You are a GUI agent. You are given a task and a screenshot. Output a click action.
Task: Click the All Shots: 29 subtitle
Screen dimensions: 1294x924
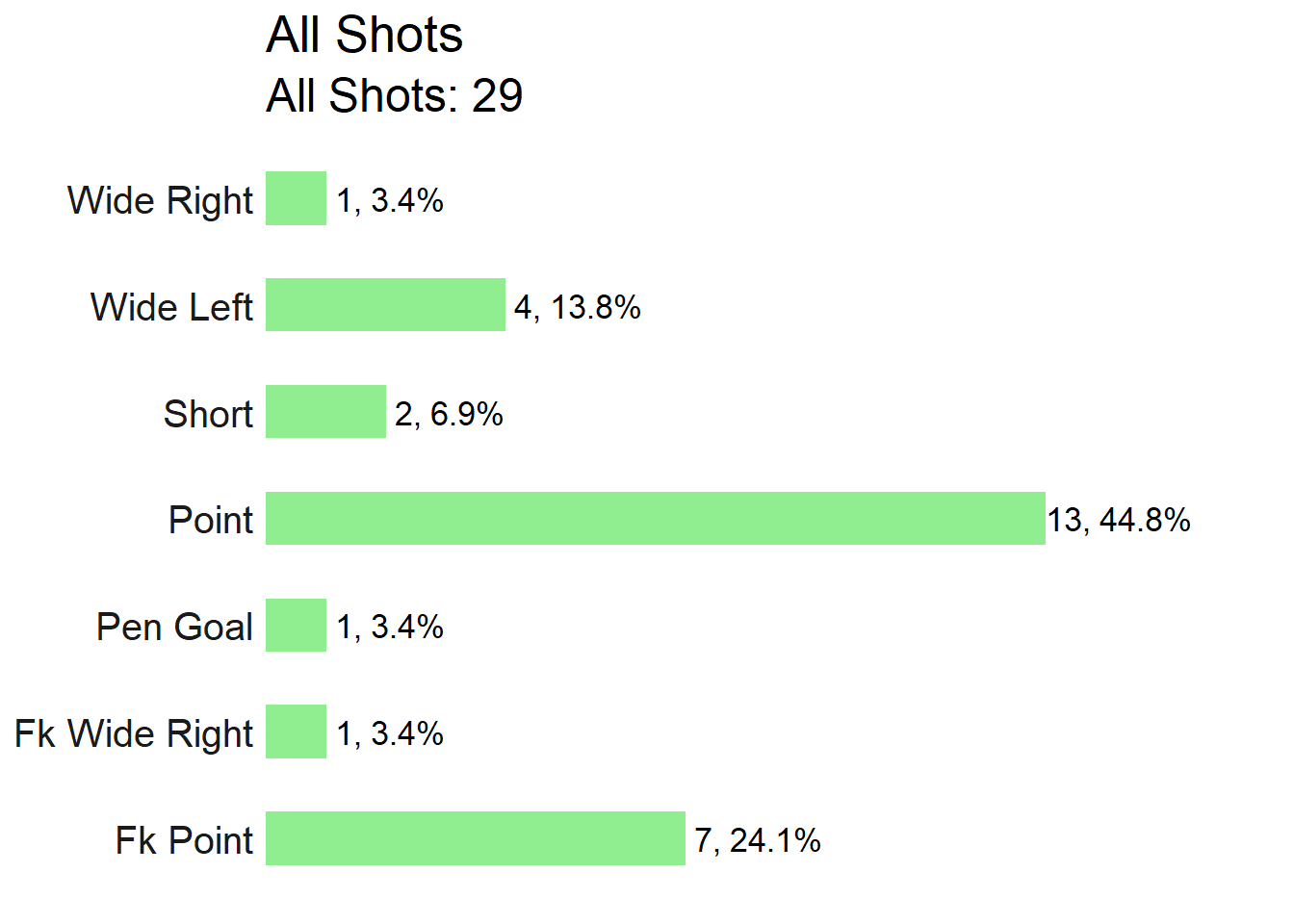click(x=395, y=95)
